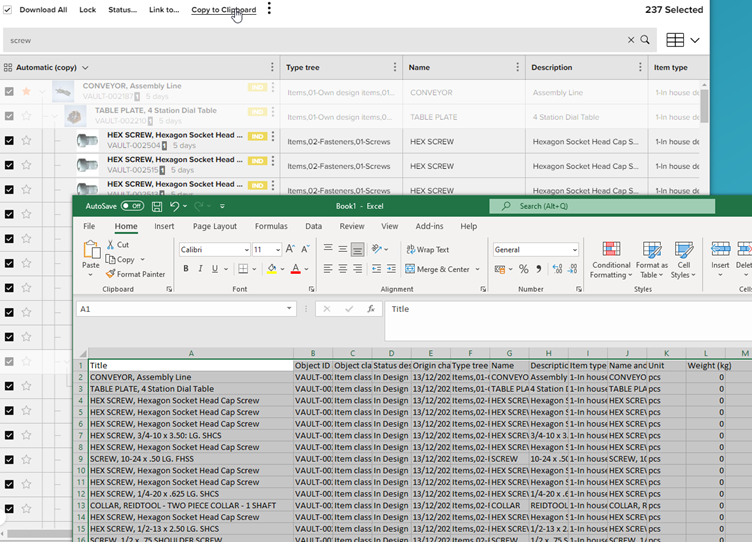Click the Paste clipboard icon
This screenshot has width=752, height=542.
pyautogui.click(x=91, y=250)
